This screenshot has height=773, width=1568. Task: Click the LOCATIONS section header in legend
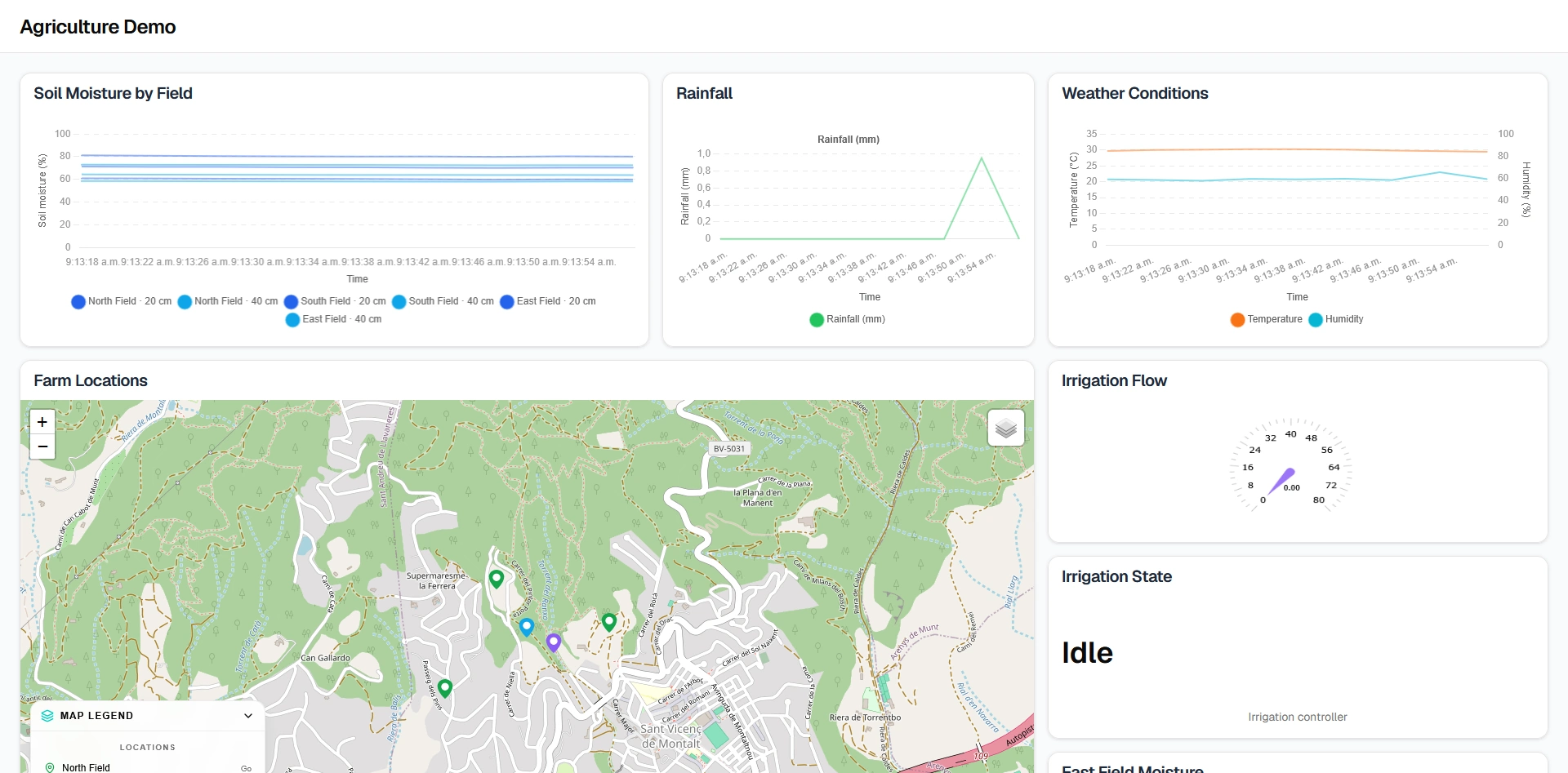(x=148, y=747)
